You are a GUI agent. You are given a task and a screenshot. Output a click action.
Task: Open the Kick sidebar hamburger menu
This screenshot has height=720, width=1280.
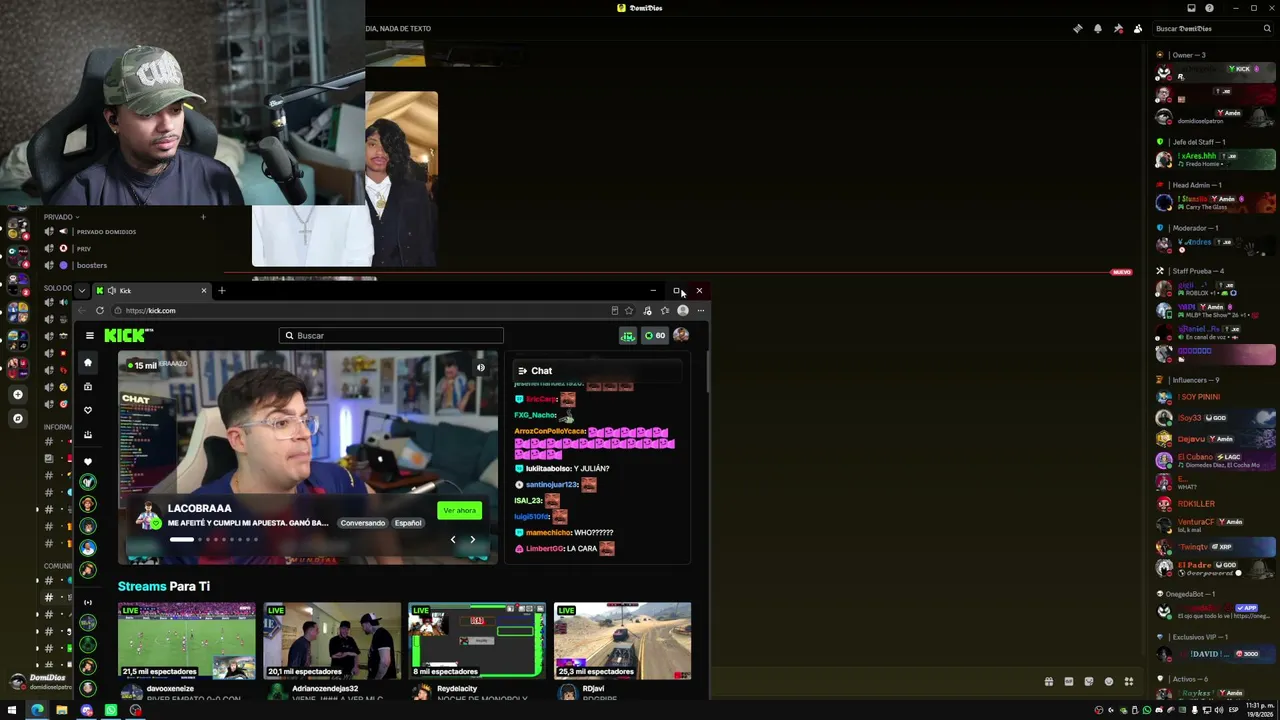89,336
